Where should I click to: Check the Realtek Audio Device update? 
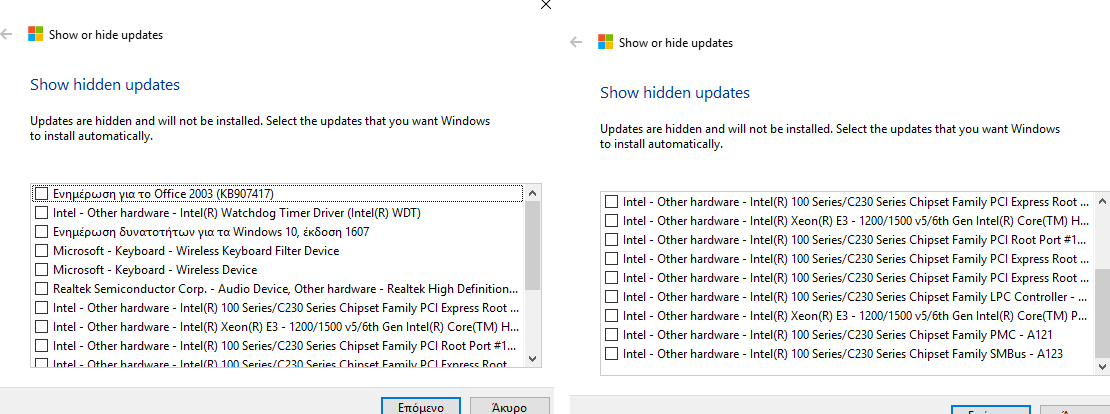point(42,289)
